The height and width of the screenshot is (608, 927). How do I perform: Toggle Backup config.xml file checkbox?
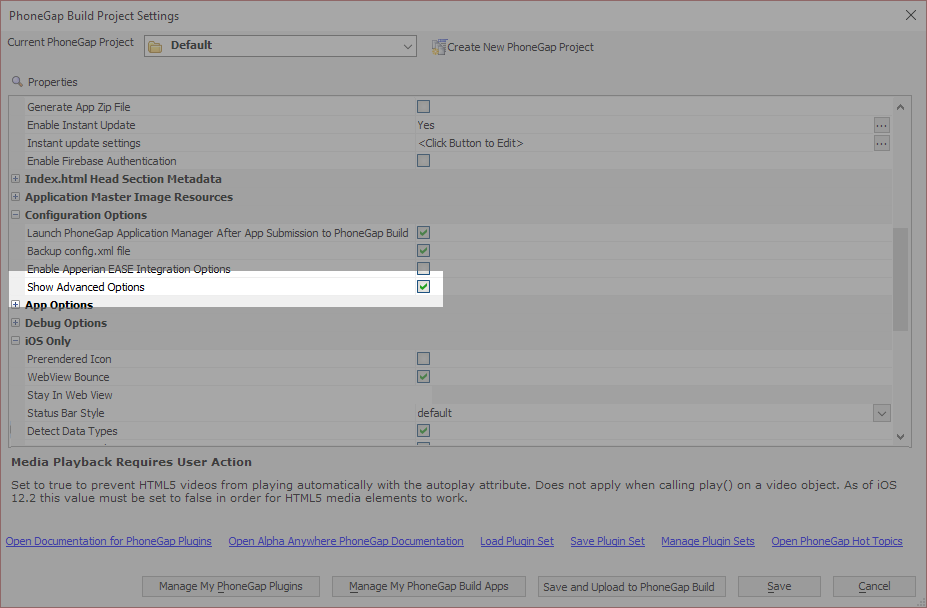click(x=423, y=251)
